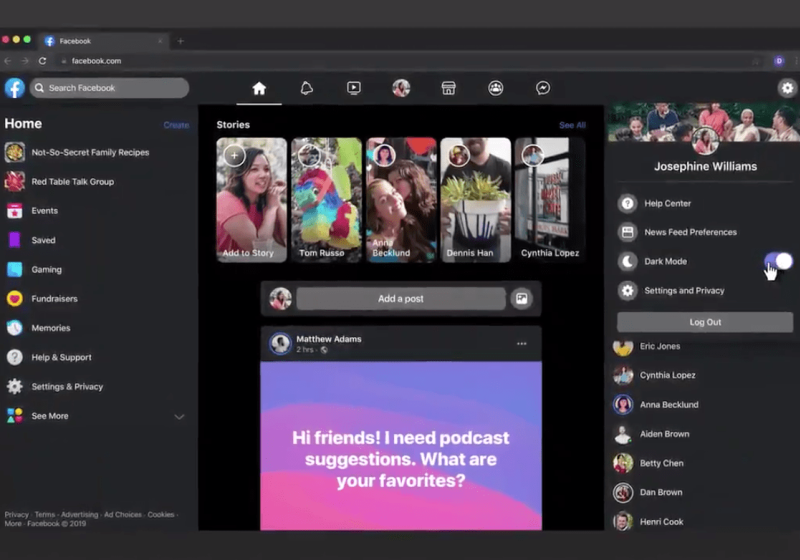This screenshot has width=800, height=560.
Task: Open the Messenger icon
Action: 543,88
